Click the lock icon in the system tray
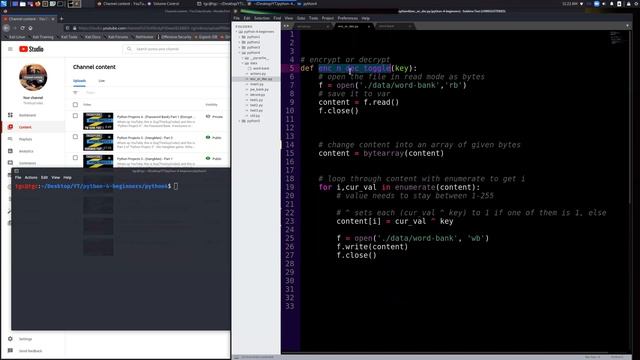This screenshot has width=640, height=360. [628, 4]
